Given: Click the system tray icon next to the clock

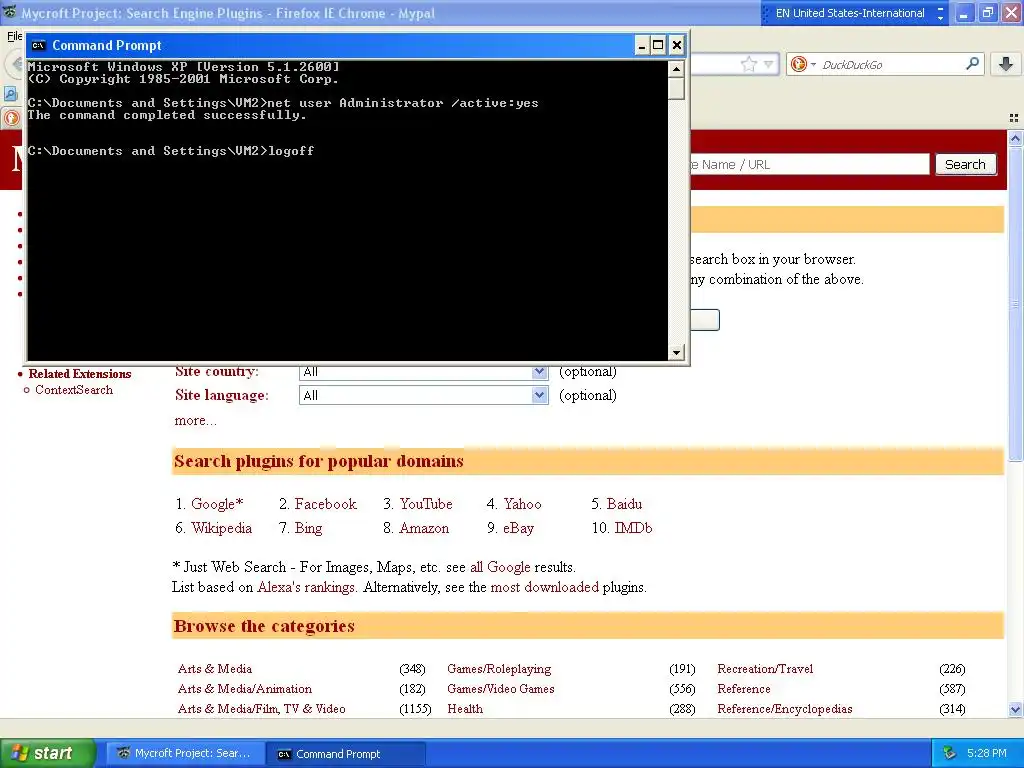Looking at the screenshot, I should [x=950, y=753].
